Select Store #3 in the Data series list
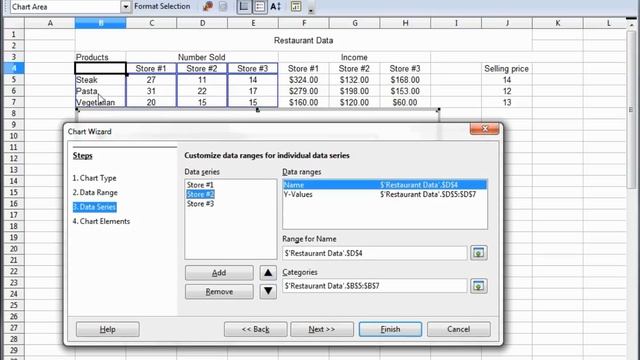This screenshot has width=640, height=360. click(200, 204)
